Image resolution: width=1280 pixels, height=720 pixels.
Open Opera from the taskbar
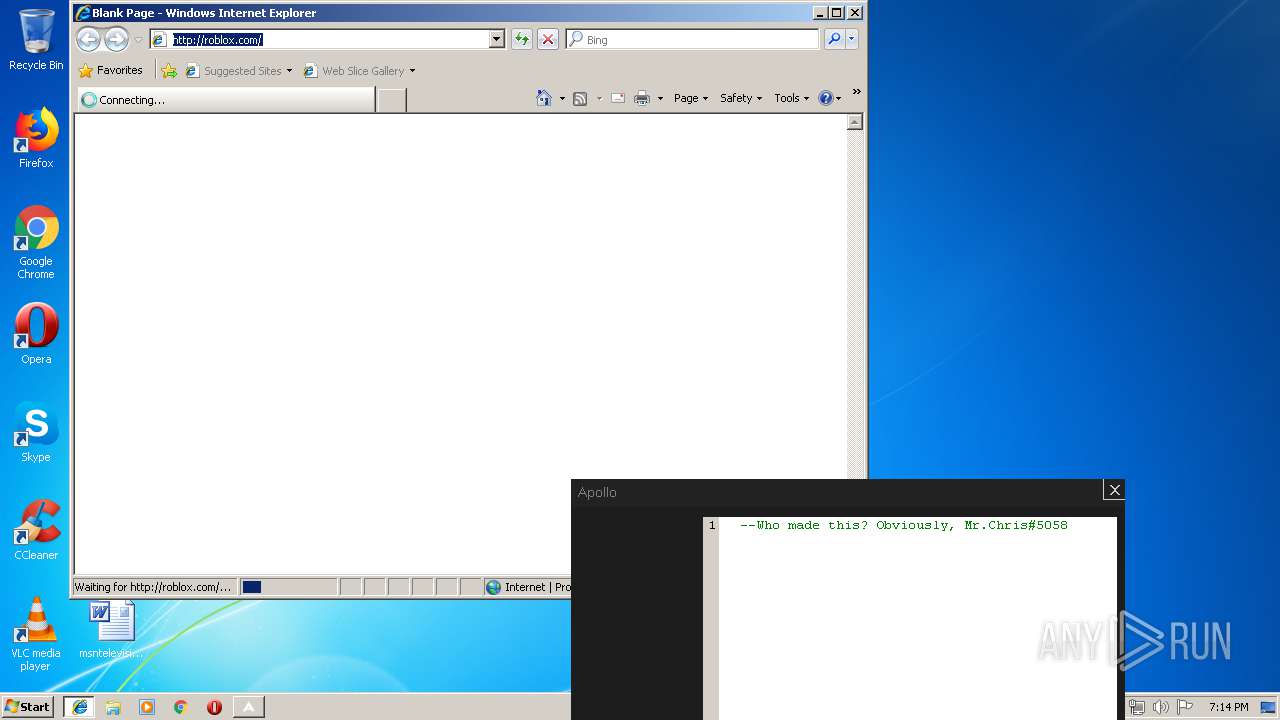point(214,707)
